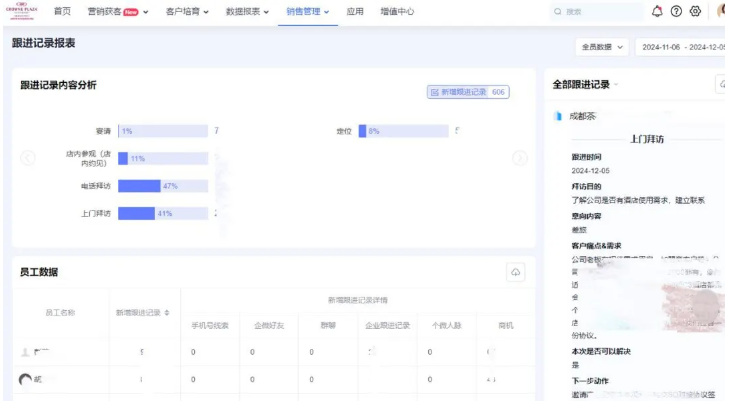Open settings via the gear icon
739x407 pixels.
pyautogui.click(x=695, y=12)
